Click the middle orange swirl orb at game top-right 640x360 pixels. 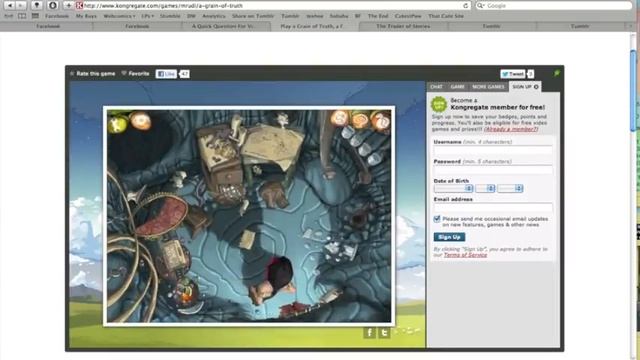click(x=361, y=120)
